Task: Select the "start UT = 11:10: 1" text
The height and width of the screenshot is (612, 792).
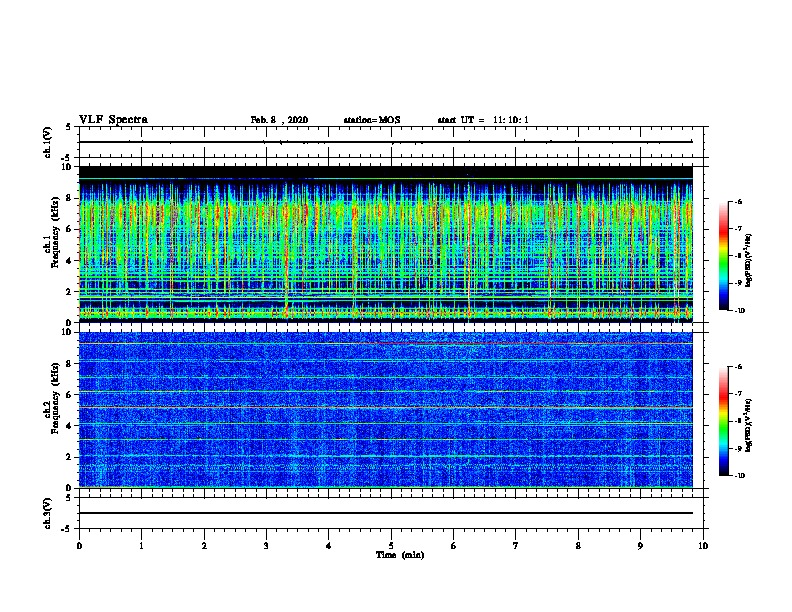Action: coord(483,120)
